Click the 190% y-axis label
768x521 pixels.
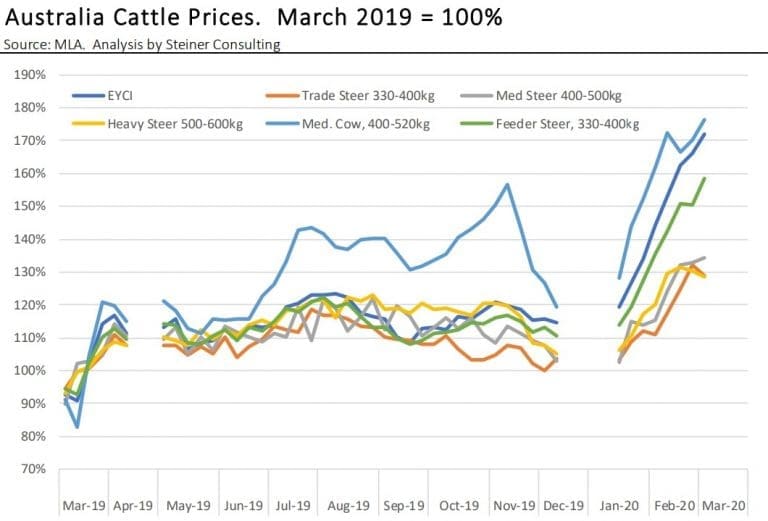[30, 75]
